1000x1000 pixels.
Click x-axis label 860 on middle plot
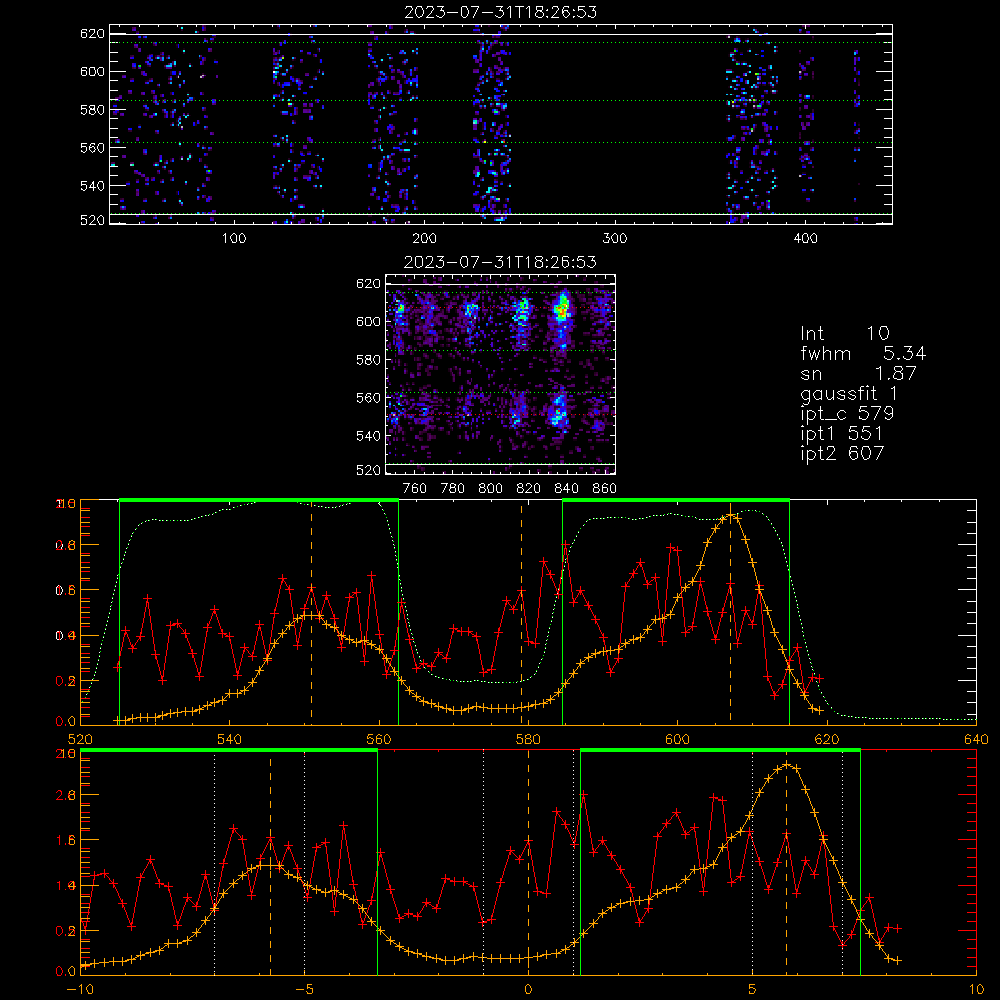605,489
